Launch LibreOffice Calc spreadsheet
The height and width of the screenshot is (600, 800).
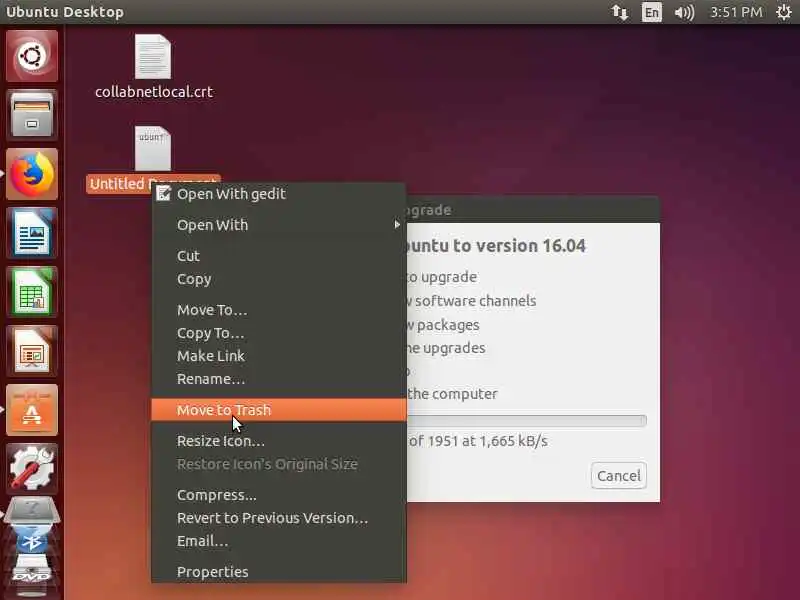tap(32, 292)
